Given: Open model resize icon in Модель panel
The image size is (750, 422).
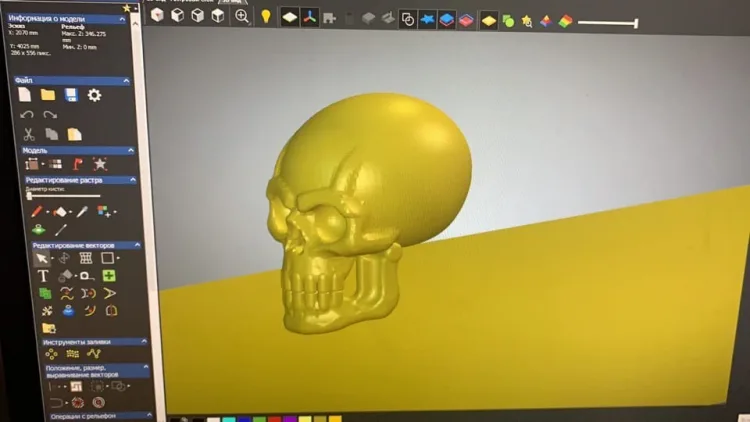Looking at the screenshot, I should [32, 164].
